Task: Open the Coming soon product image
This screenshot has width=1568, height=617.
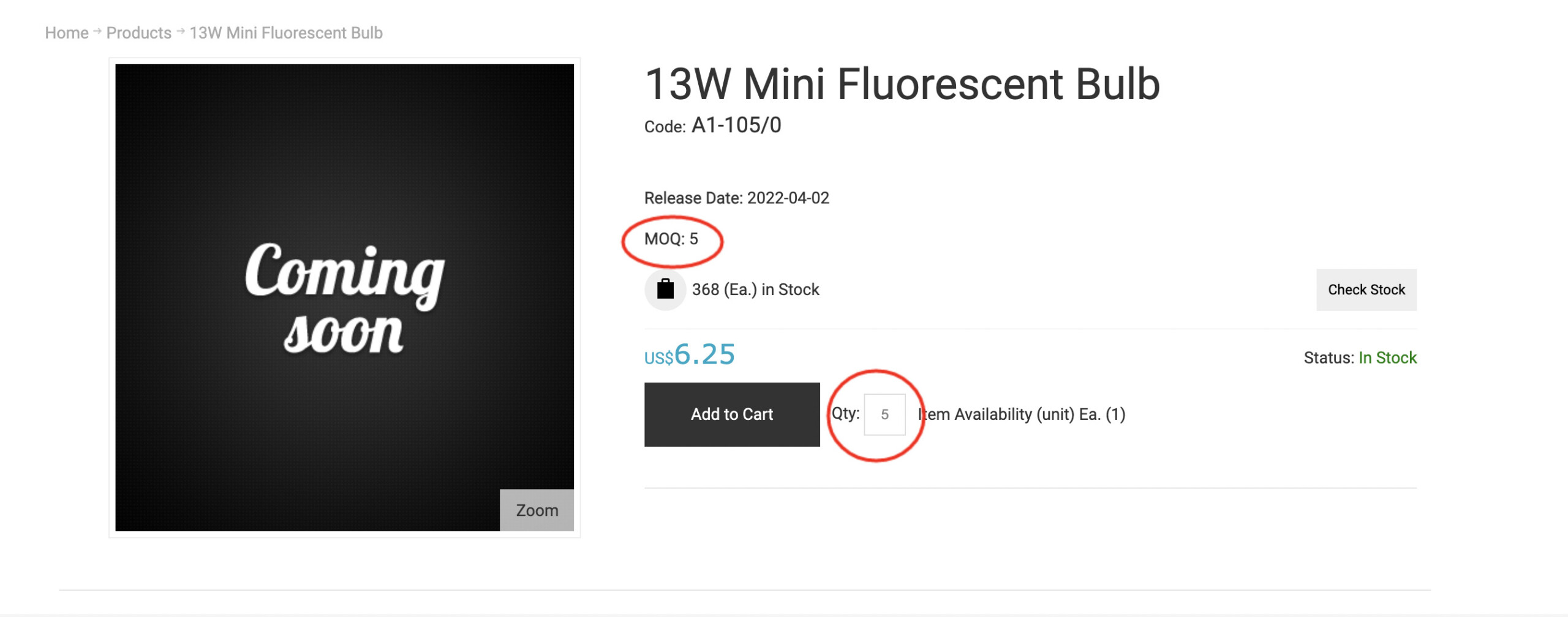Action: click(x=344, y=297)
